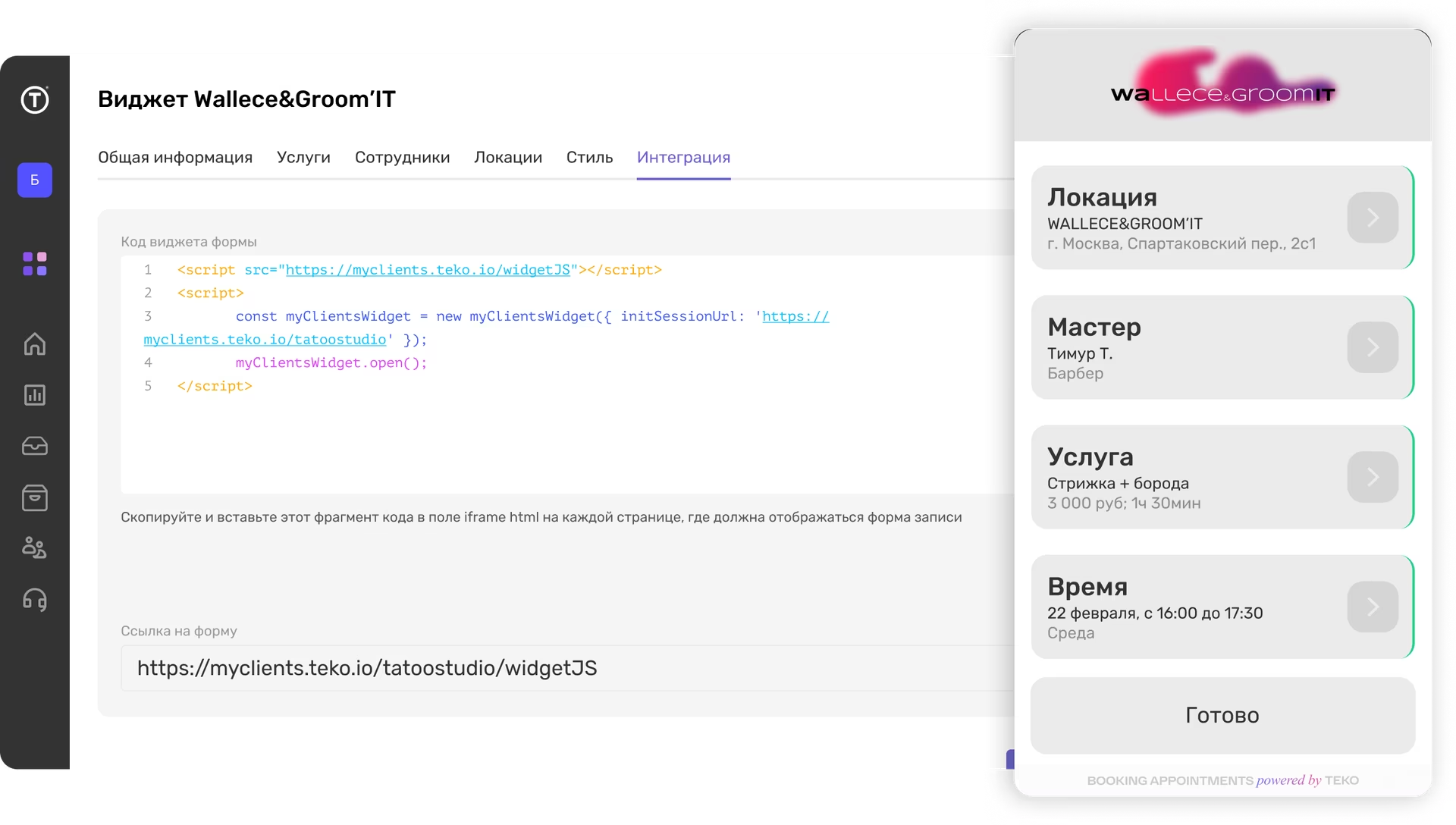The width and height of the screenshot is (1456, 825).
Task: Select the workspace avatar labeled Б
Action: coord(34,180)
